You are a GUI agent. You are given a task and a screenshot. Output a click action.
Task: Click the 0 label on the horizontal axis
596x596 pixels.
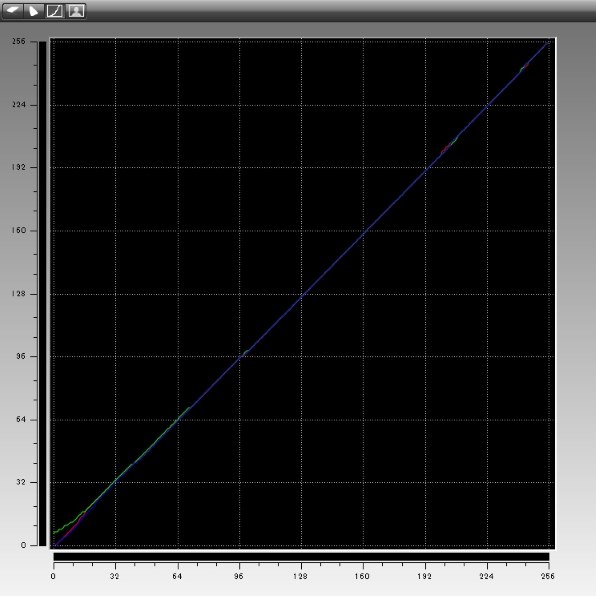tap(53, 576)
